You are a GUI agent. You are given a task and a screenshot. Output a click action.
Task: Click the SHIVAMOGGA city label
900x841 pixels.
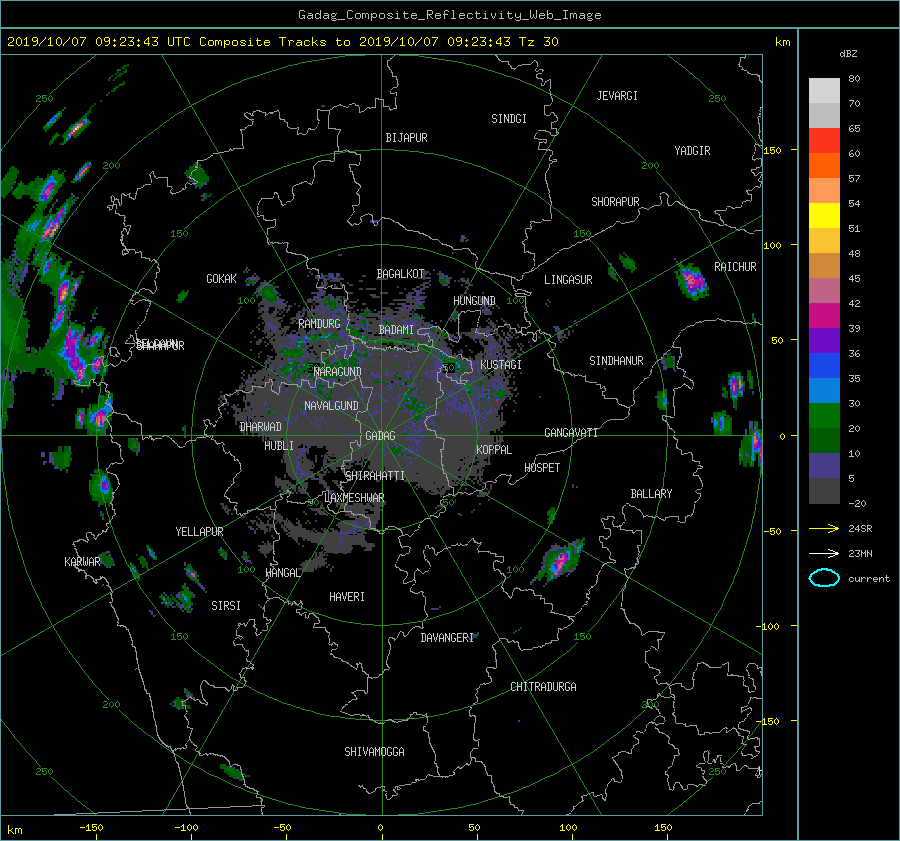click(x=374, y=752)
